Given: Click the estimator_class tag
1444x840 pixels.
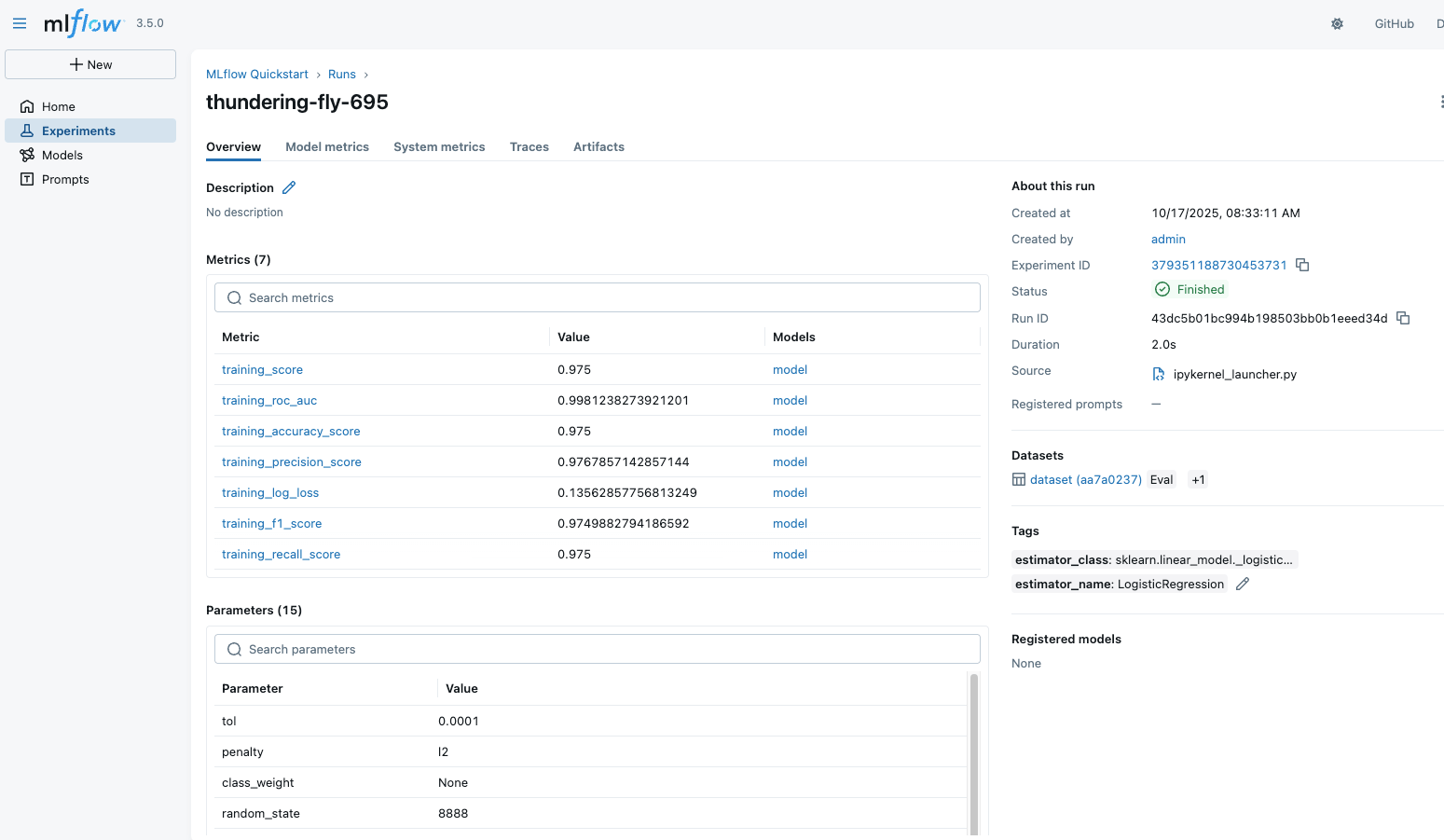Looking at the screenshot, I should [x=1154, y=559].
